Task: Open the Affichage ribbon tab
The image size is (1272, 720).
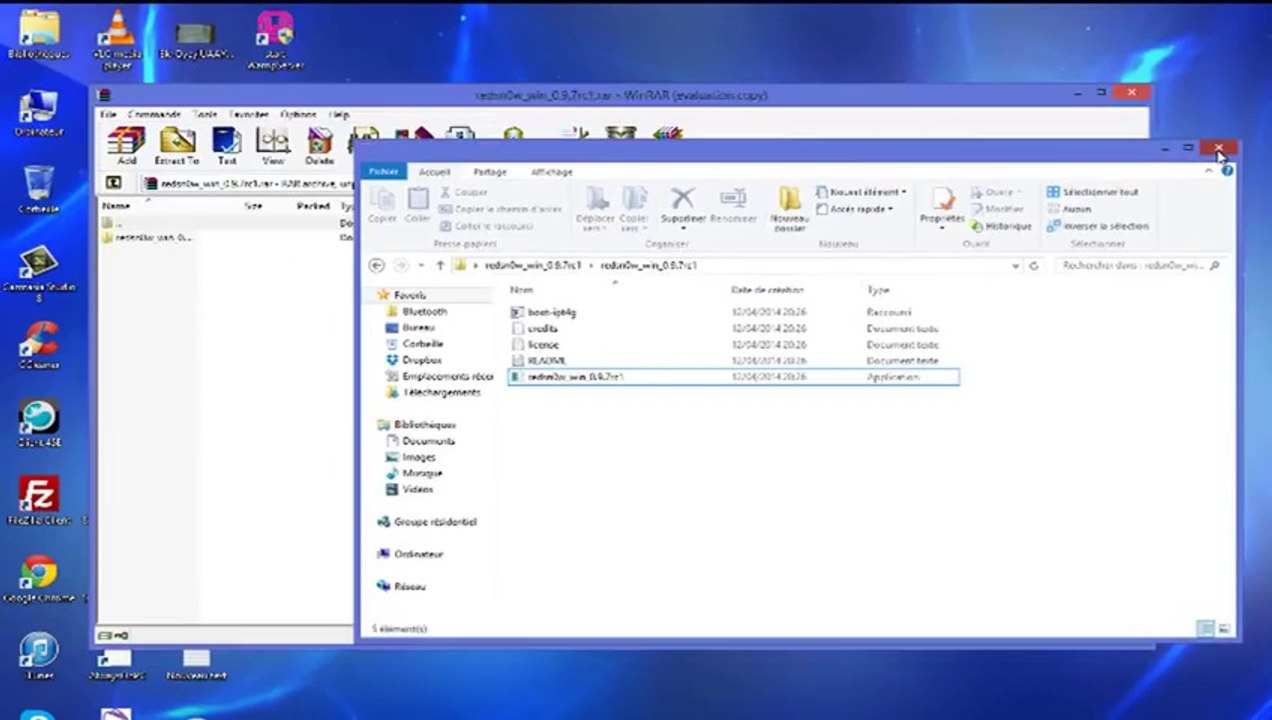Action: pos(551,172)
